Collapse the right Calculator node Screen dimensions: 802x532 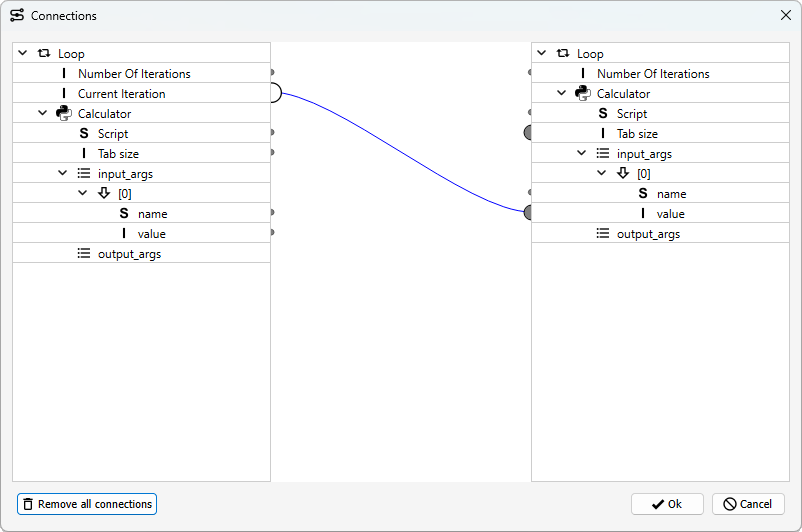(562, 93)
